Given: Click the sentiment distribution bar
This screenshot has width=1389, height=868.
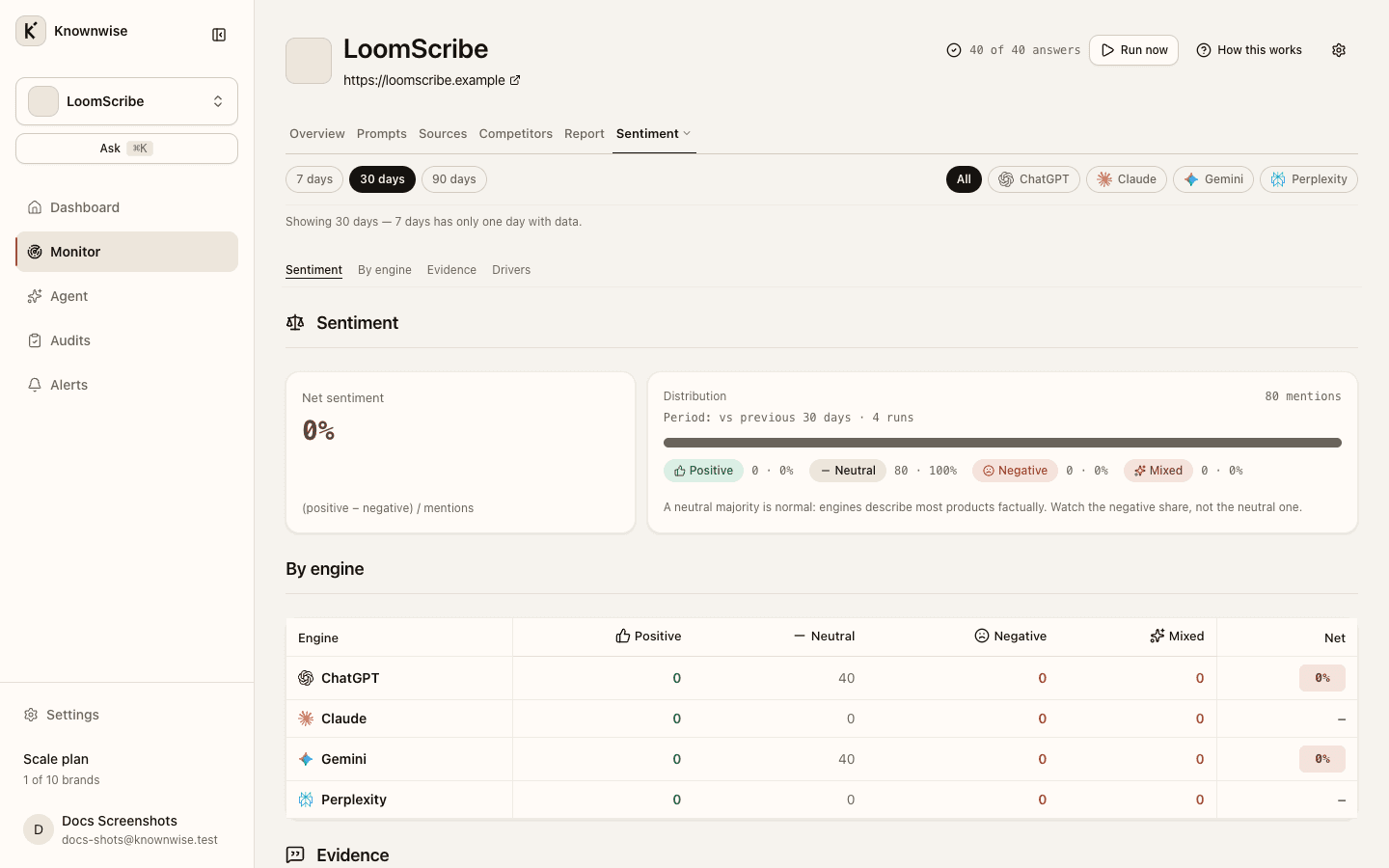Looking at the screenshot, I should pyautogui.click(x=1002, y=443).
